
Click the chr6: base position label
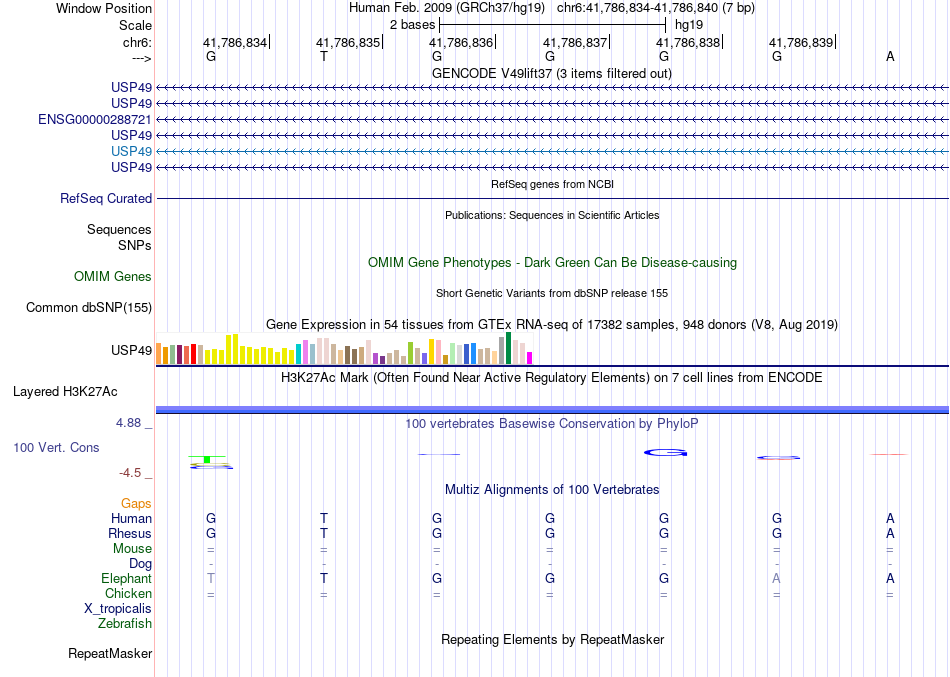tap(137, 42)
